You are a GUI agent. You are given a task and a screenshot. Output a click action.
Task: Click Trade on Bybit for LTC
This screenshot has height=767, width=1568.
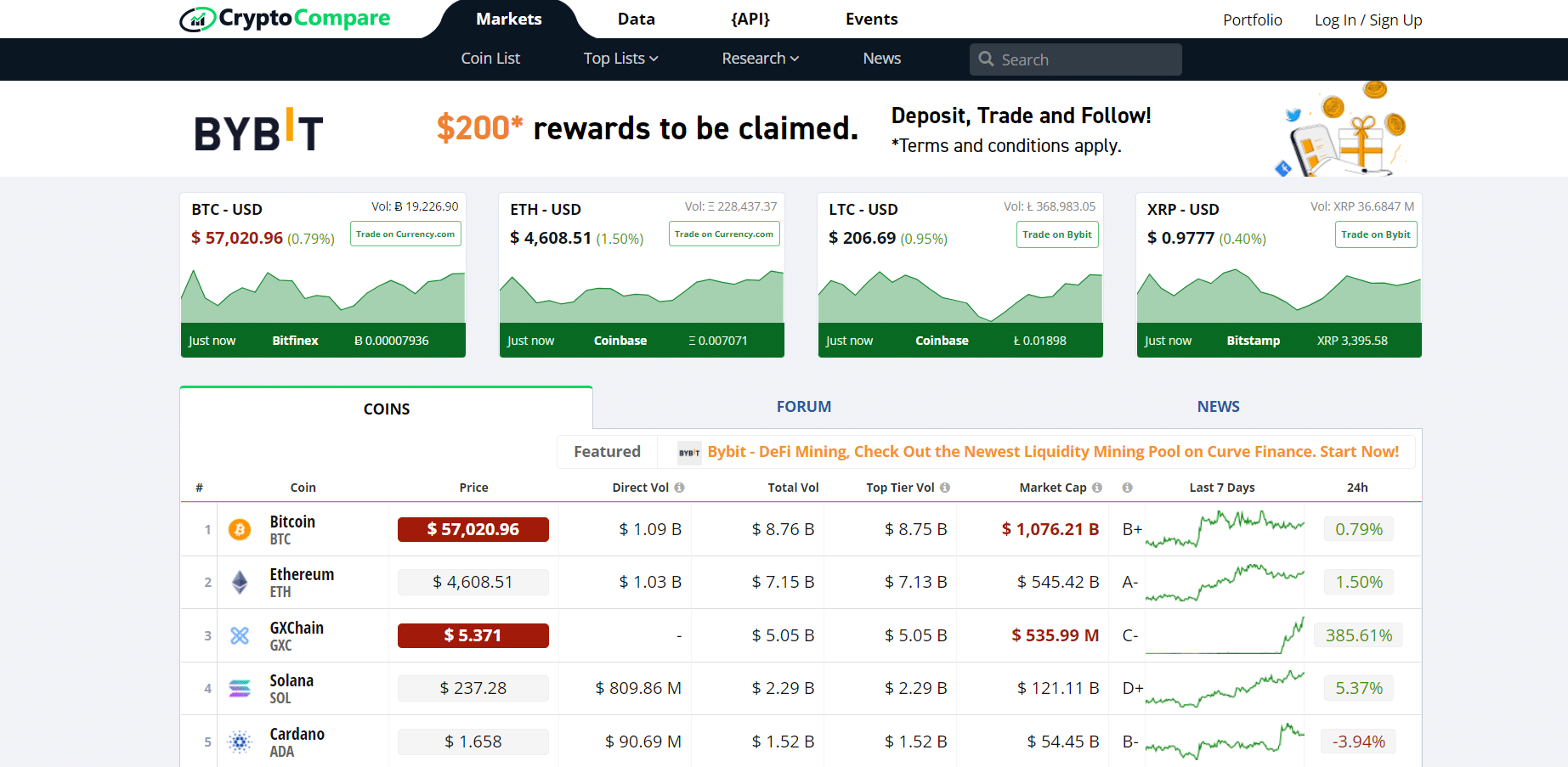click(1057, 234)
